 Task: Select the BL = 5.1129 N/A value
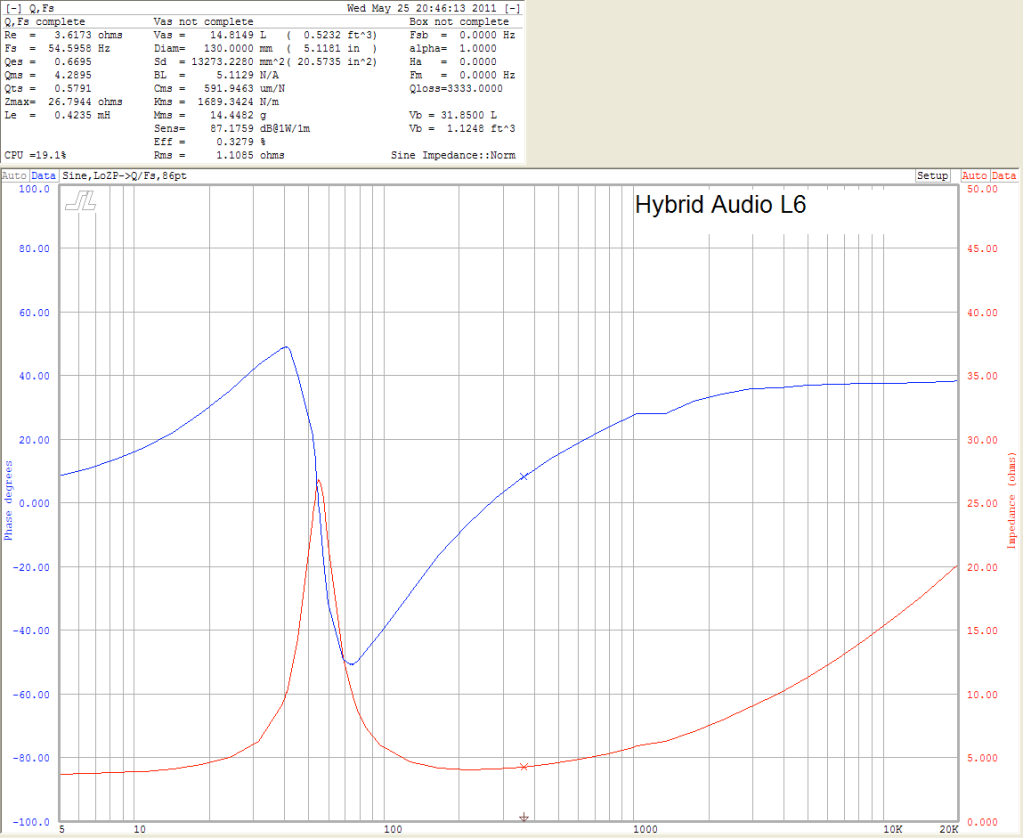[217, 75]
